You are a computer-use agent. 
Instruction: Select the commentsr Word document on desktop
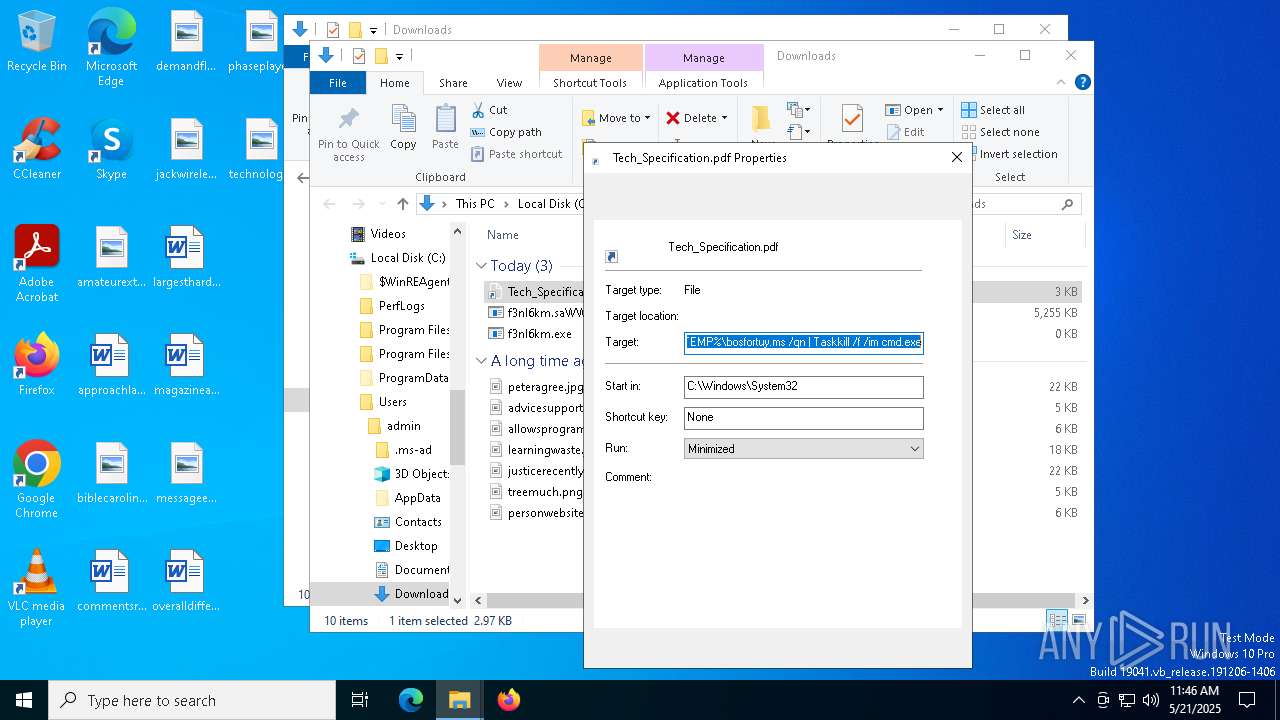pos(111,581)
